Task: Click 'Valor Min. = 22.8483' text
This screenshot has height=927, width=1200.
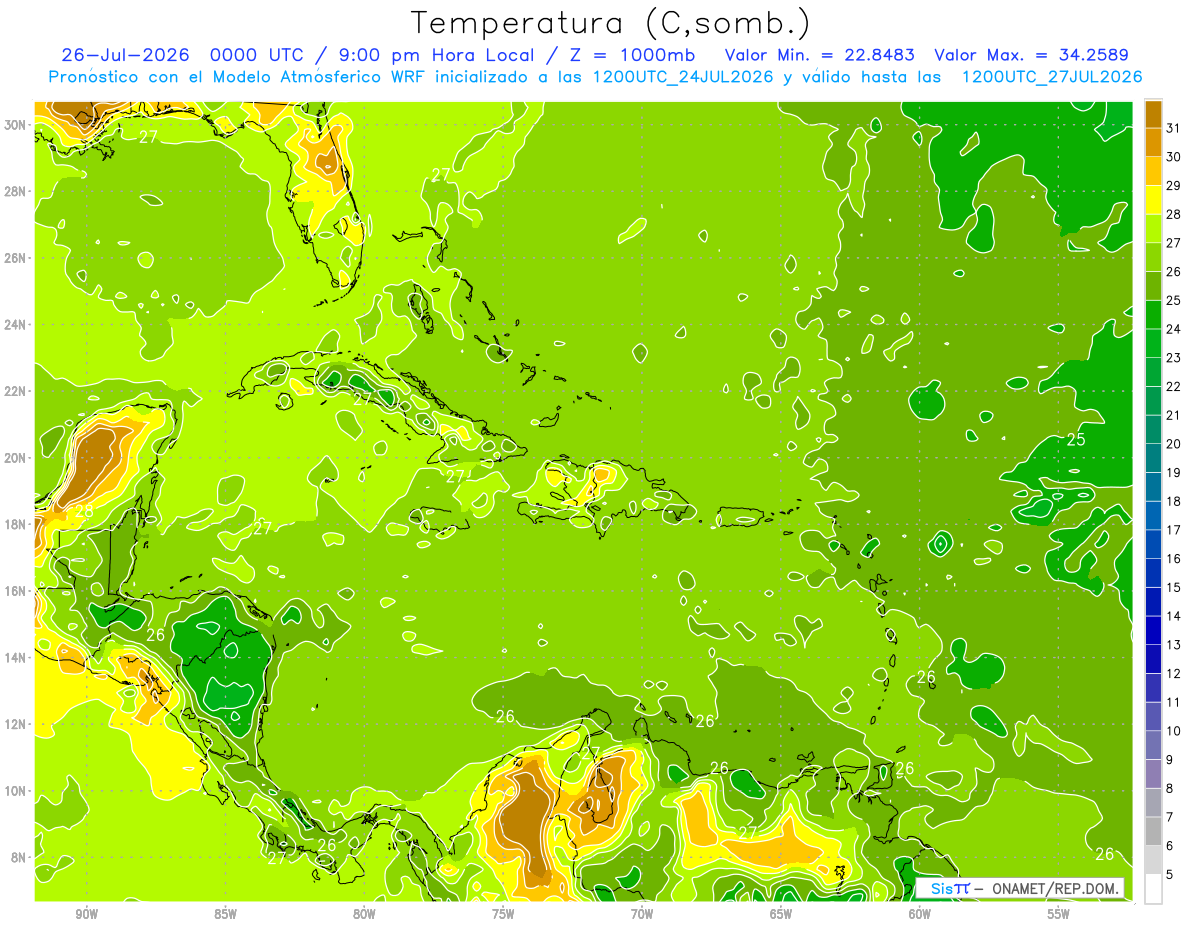Action: coord(818,54)
